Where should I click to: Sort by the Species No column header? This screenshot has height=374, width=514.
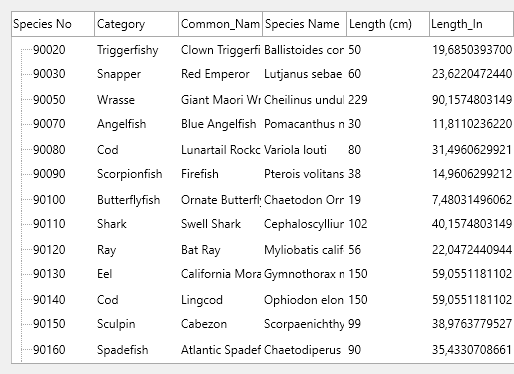pos(53,24)
